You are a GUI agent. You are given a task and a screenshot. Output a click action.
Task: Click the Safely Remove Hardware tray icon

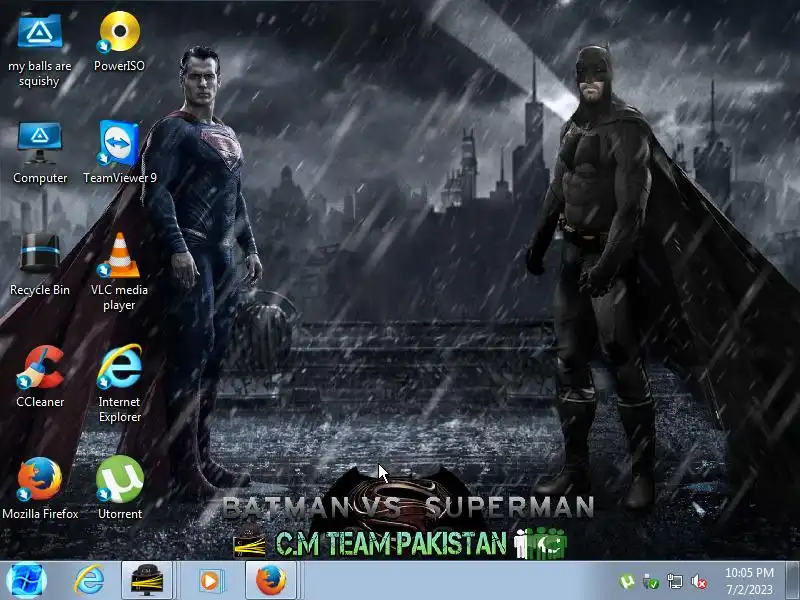tap(651, 582)
